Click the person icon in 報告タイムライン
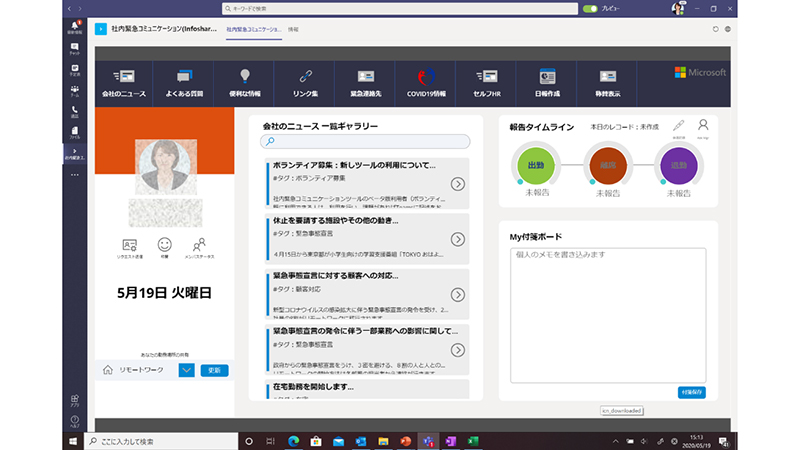800x450 pixels. (x=703, y=126)
